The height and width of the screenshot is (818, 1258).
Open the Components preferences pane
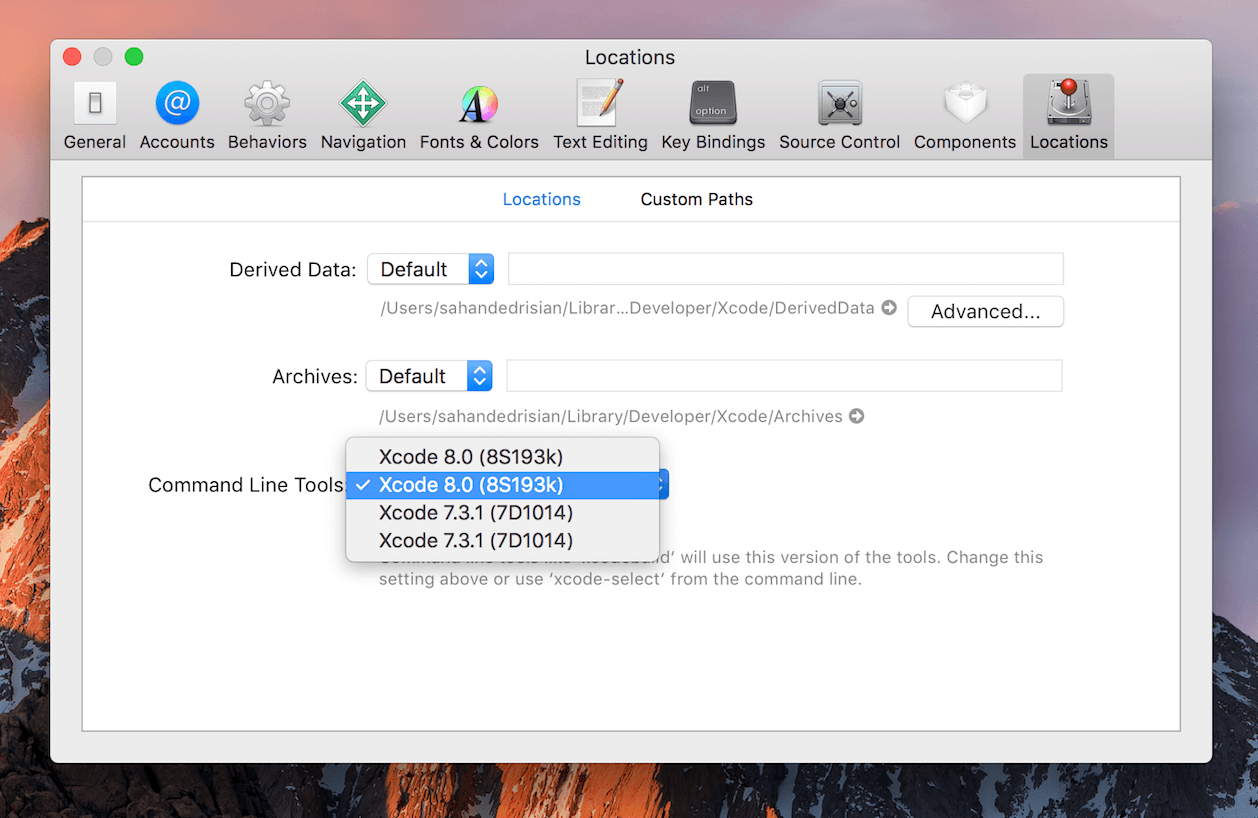coord(965,116)
